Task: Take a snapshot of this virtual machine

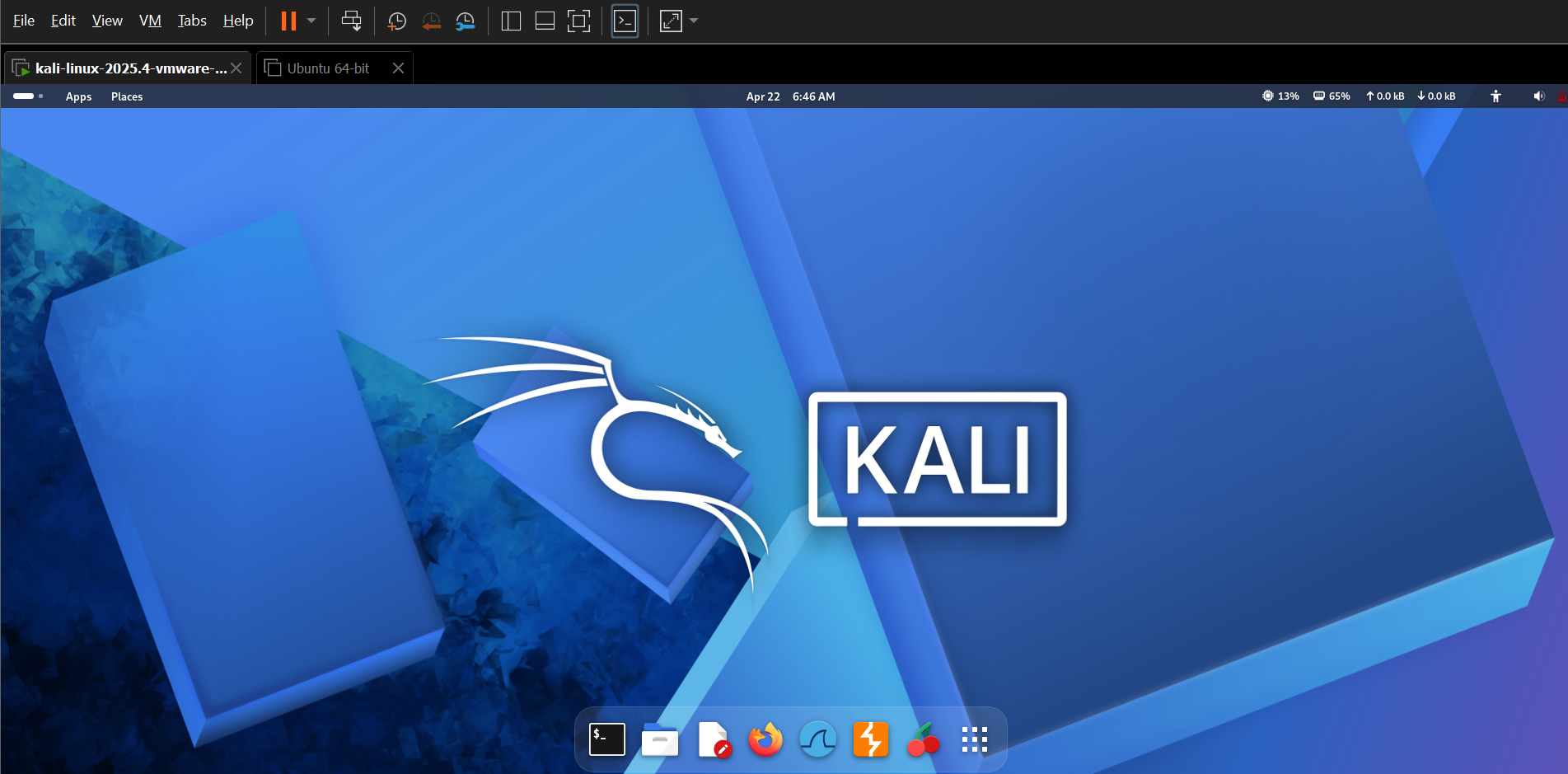Action: click(397, 21)
